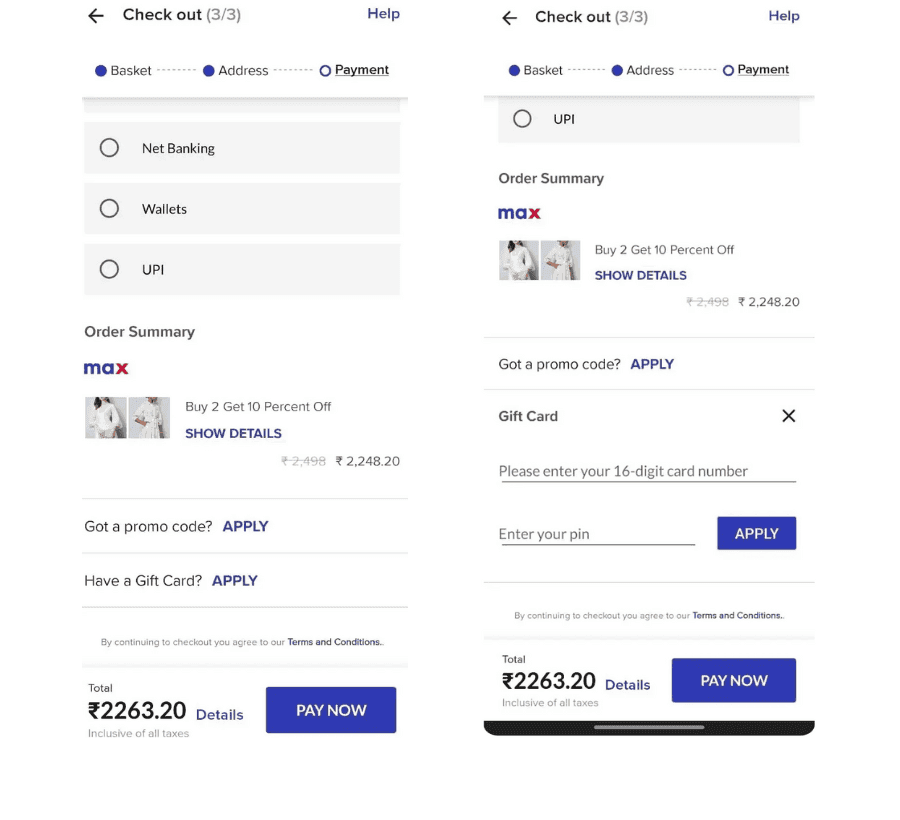The image size is (900, 820).
Task: Click PAY NOW on left screen
Action: [x=331, y=710]
